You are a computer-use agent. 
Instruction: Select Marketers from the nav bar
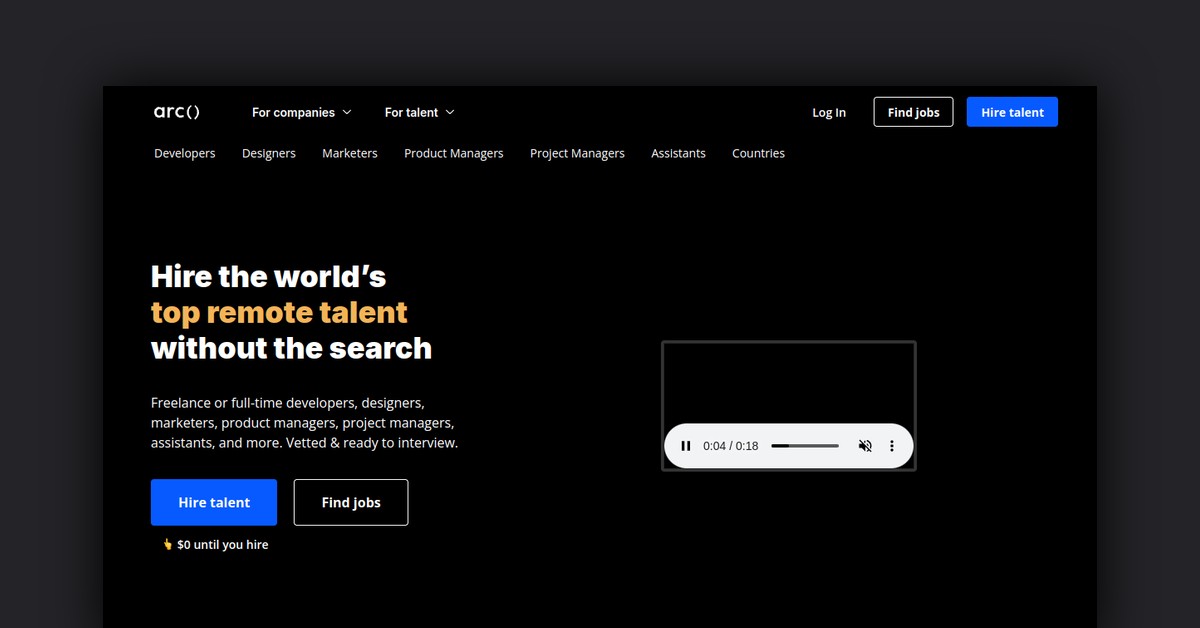(x=349, y=153)
